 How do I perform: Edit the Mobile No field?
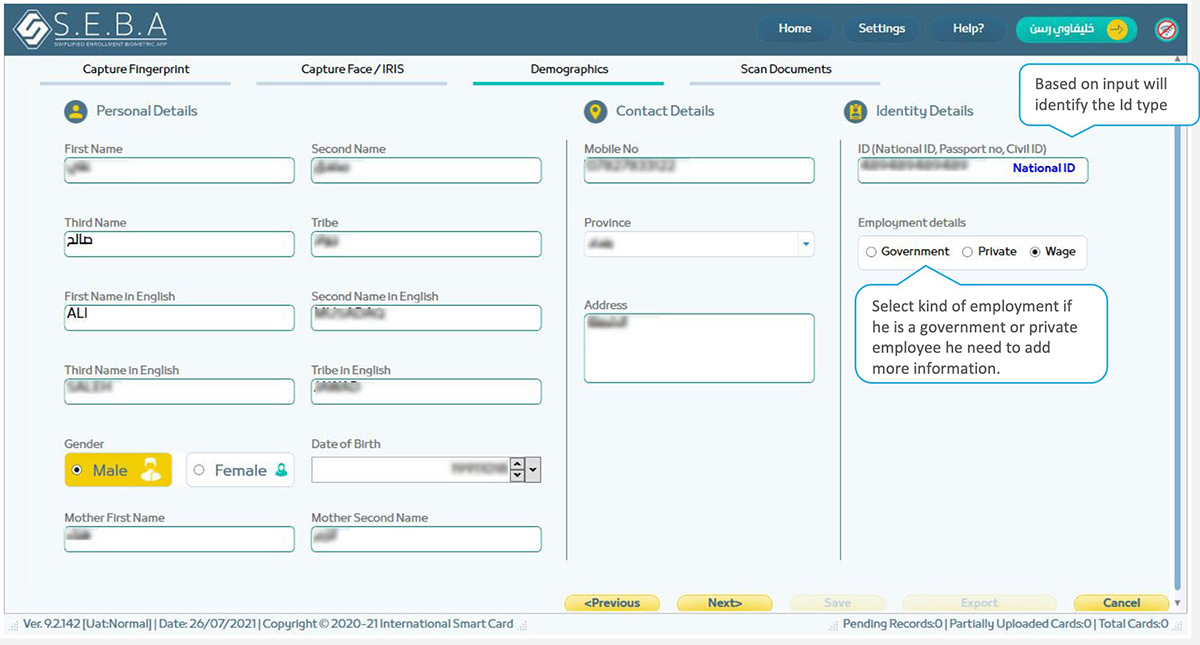click(x=700, y=170)
